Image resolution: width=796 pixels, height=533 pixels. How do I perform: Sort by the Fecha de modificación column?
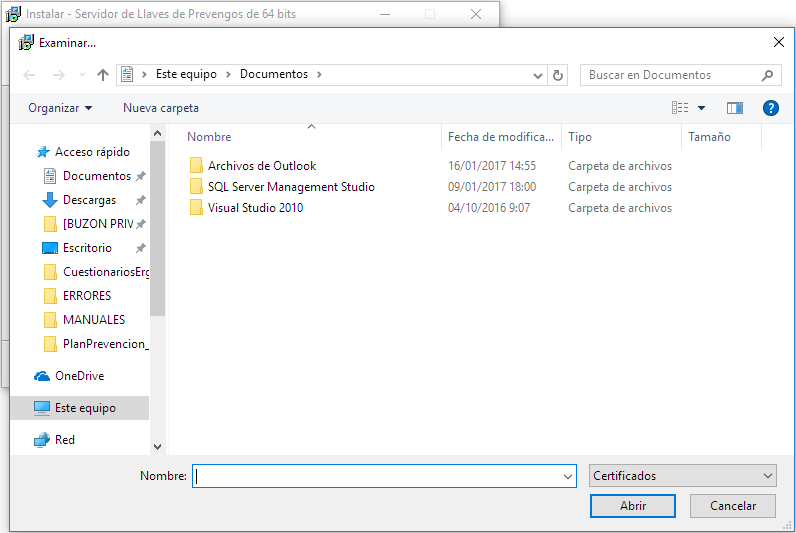point(500,137)
